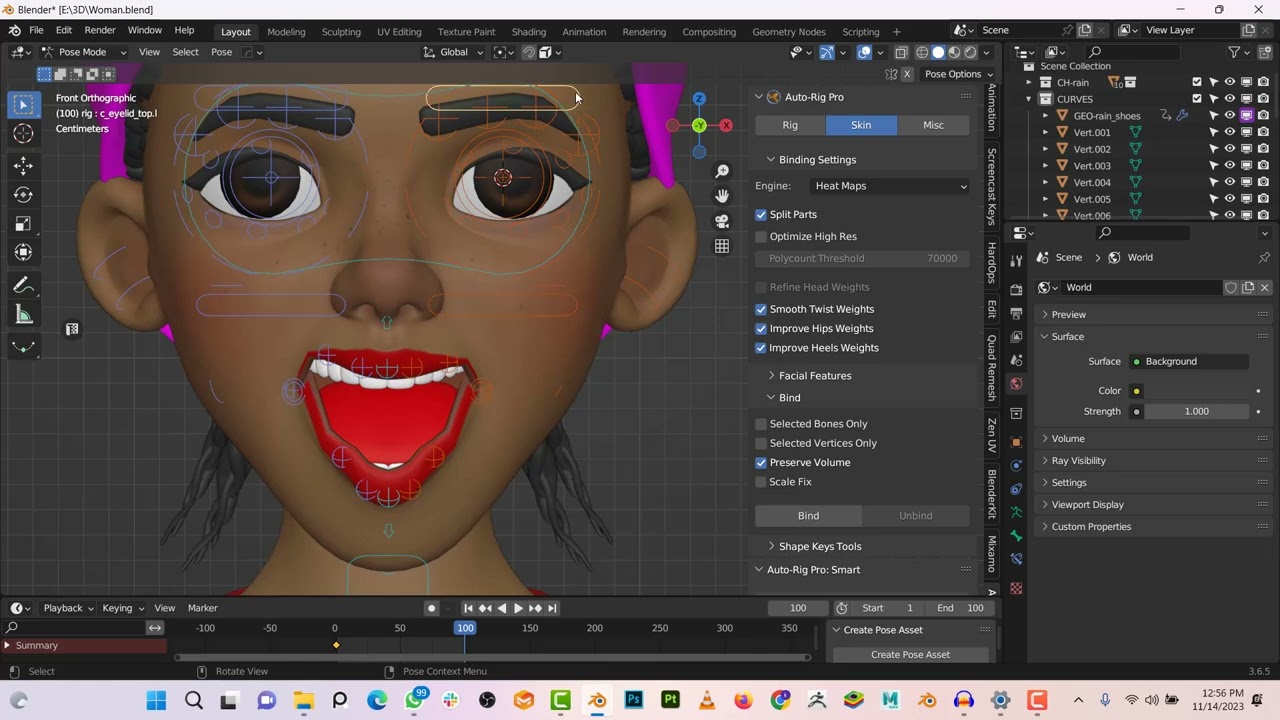Activate the Scale tool

click(x=23, y=224)
